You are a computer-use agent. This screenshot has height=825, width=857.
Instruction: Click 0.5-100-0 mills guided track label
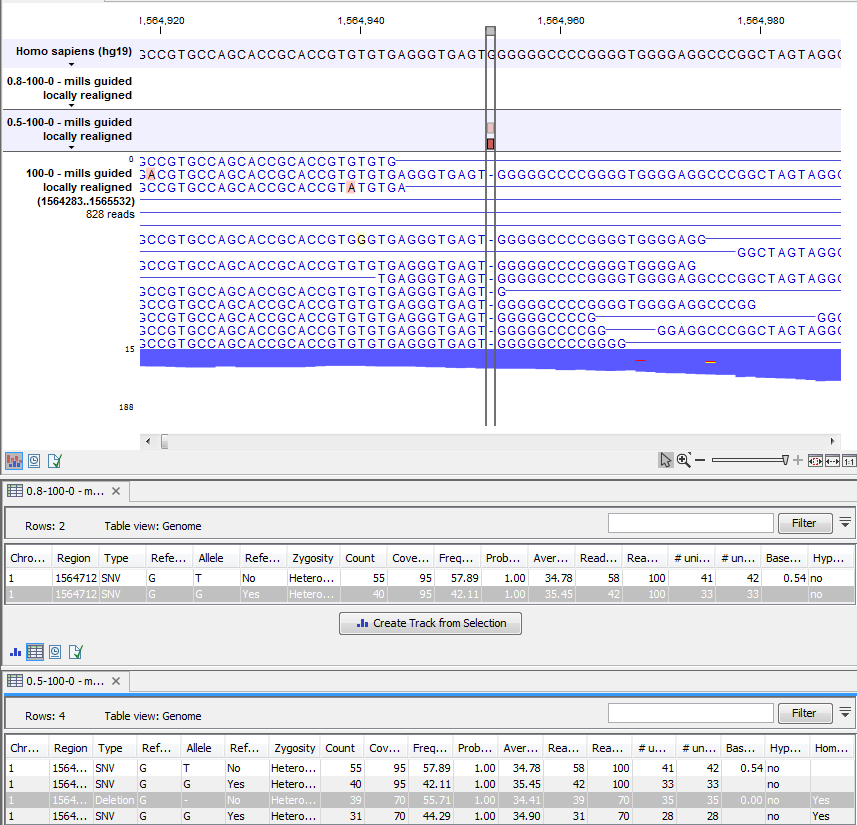tap(69, 129)
